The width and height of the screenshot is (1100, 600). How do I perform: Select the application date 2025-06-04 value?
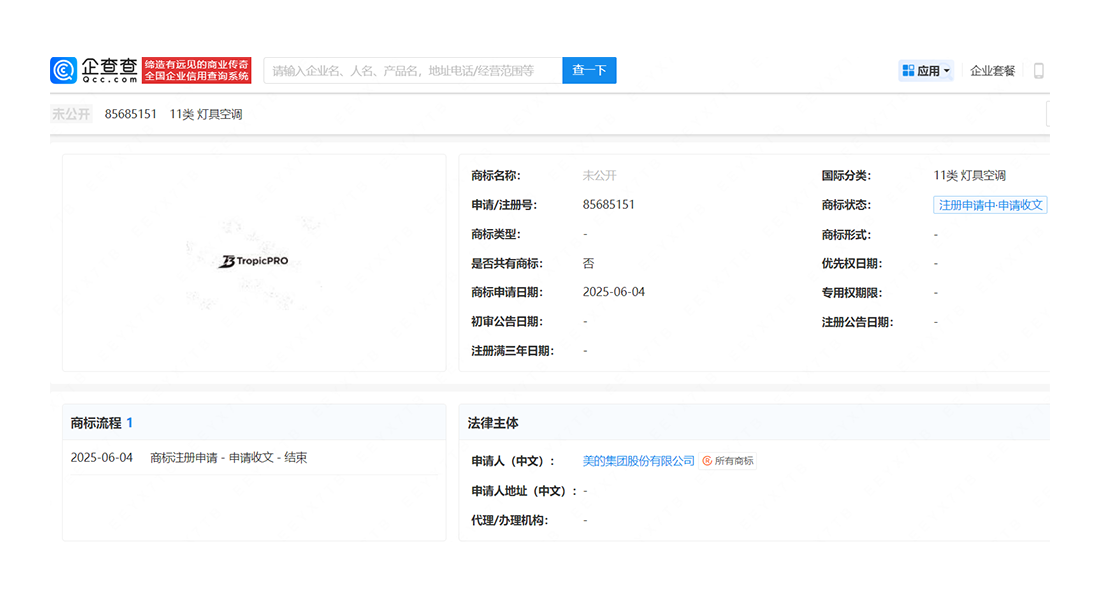click(x=614, y=292)
